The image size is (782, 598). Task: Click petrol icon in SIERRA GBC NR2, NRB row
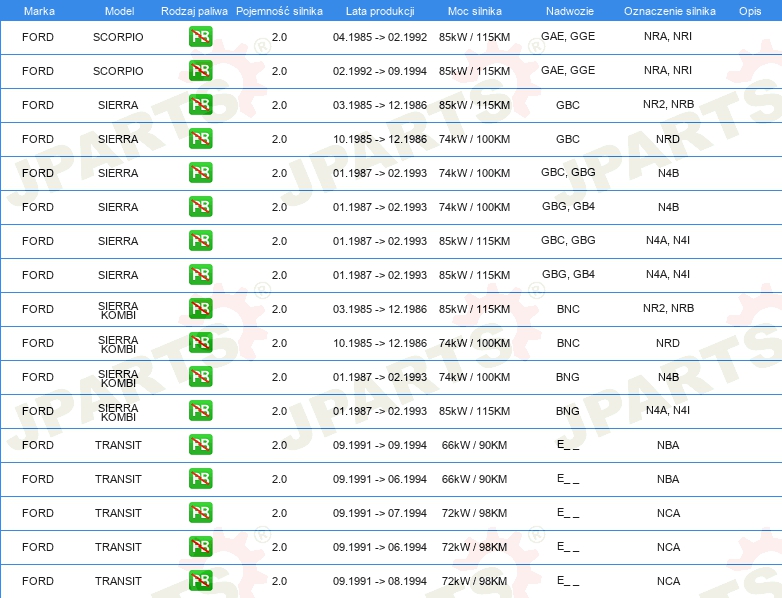[x=200, y=105]
